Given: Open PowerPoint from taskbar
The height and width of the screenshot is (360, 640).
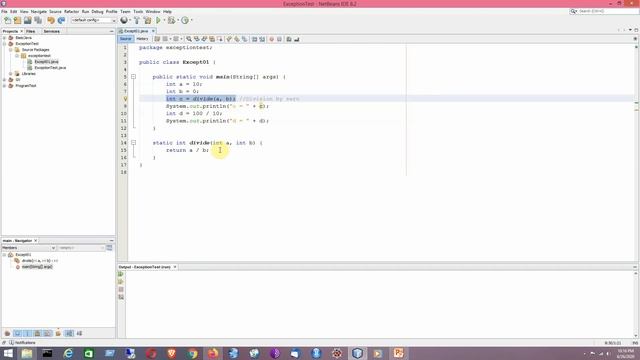Looking at the screenshot, I should pos(399,353).
